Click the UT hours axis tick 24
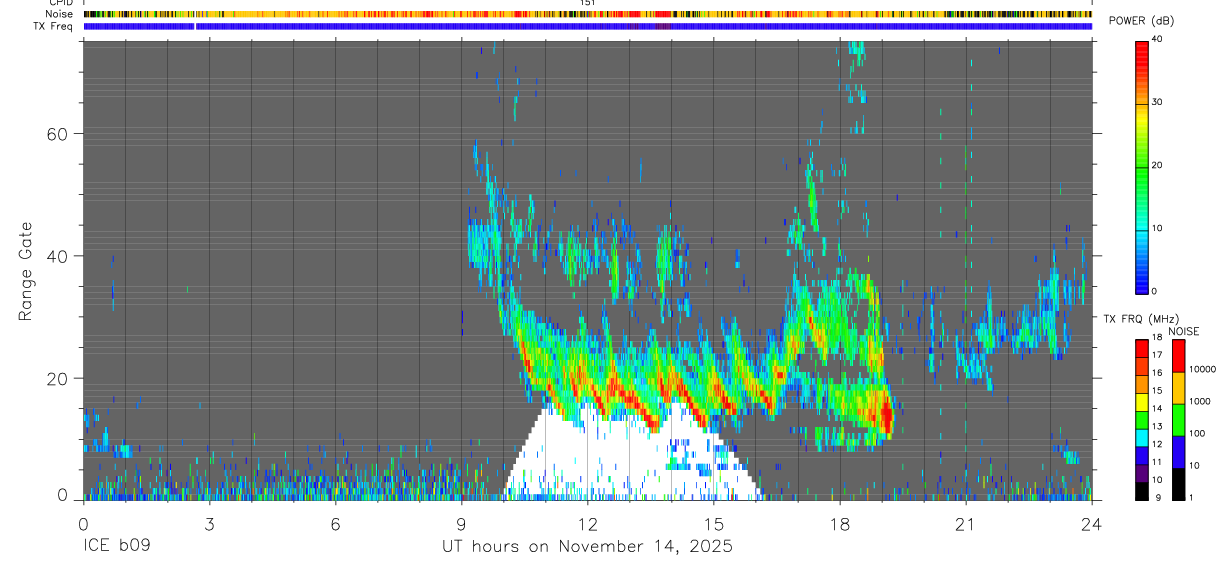This screenshot has height=567, width=1228. tap(1092, 523)
